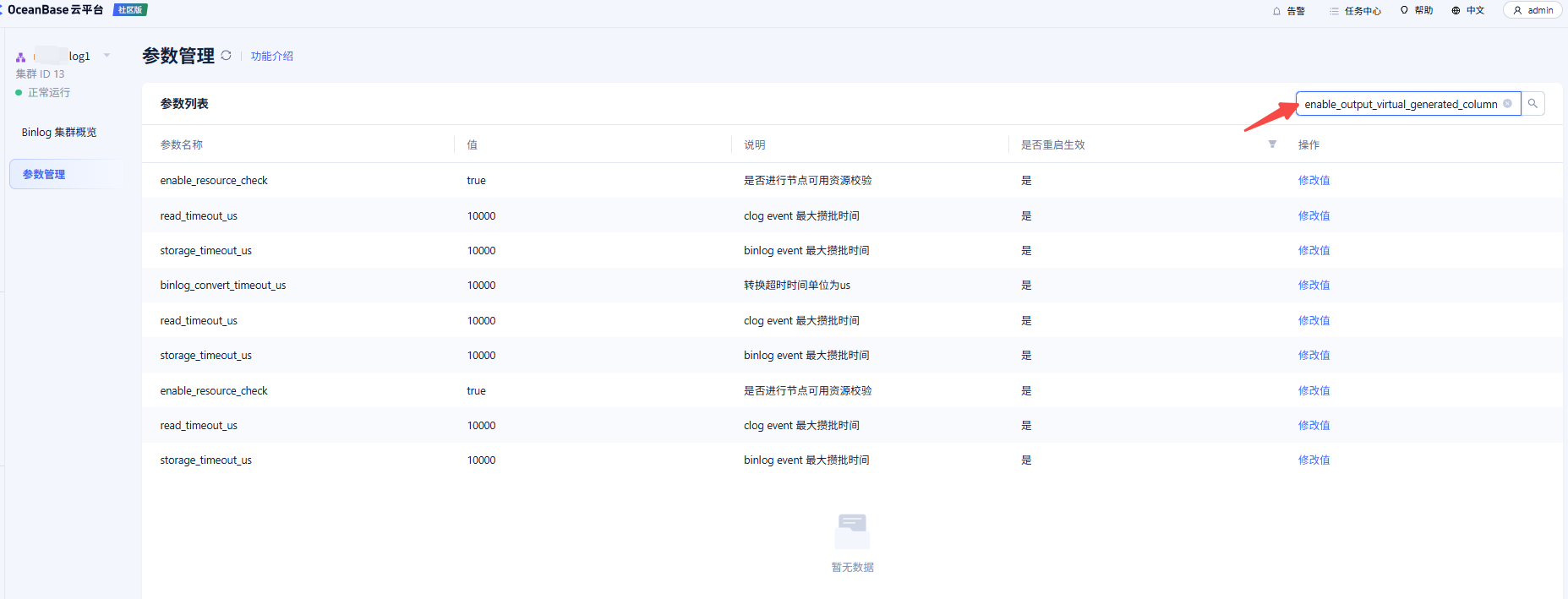Open 任务中心 task center
This screenshot has width=1568, height=599.
click(x=1355, y=11)
